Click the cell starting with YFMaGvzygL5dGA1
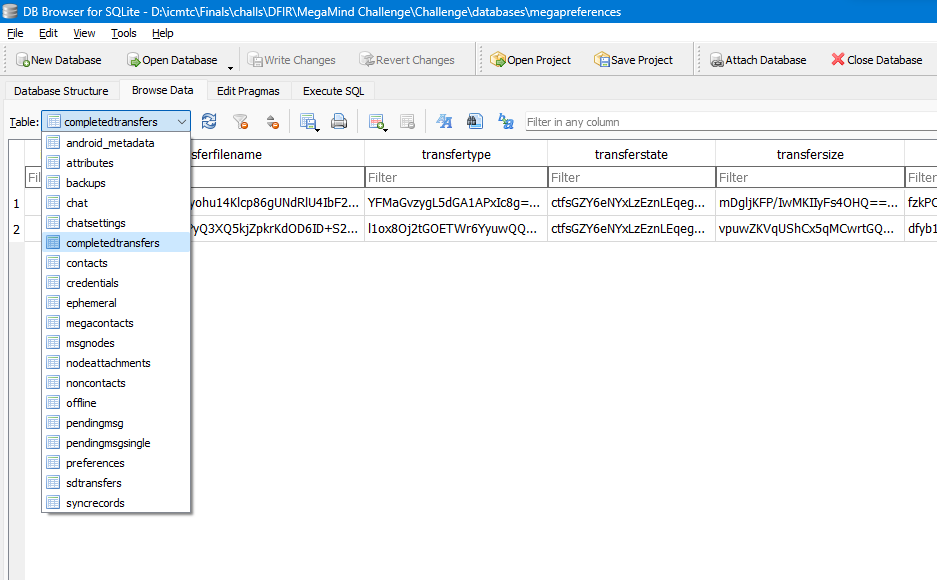This screenshot has height=580, width=937. [456, 203]
